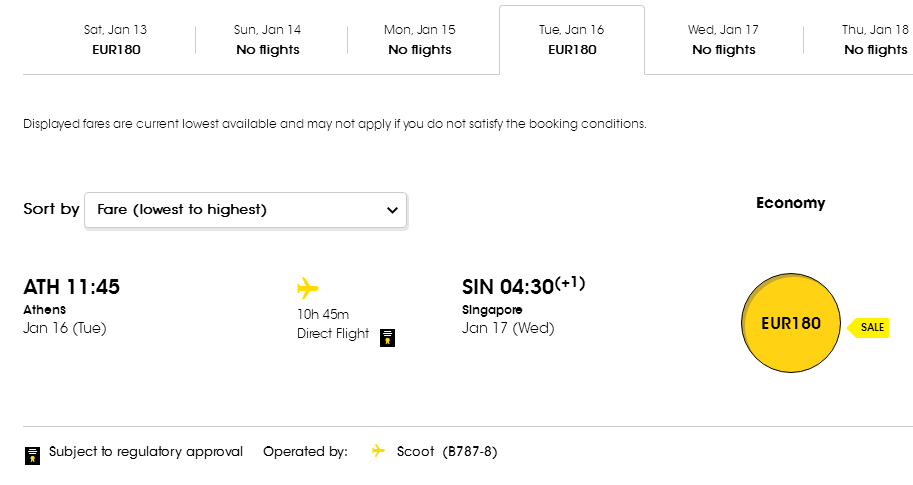Select the Wed, Jan 17 date tab
The image size is (913, 485).
coord(724,40)
